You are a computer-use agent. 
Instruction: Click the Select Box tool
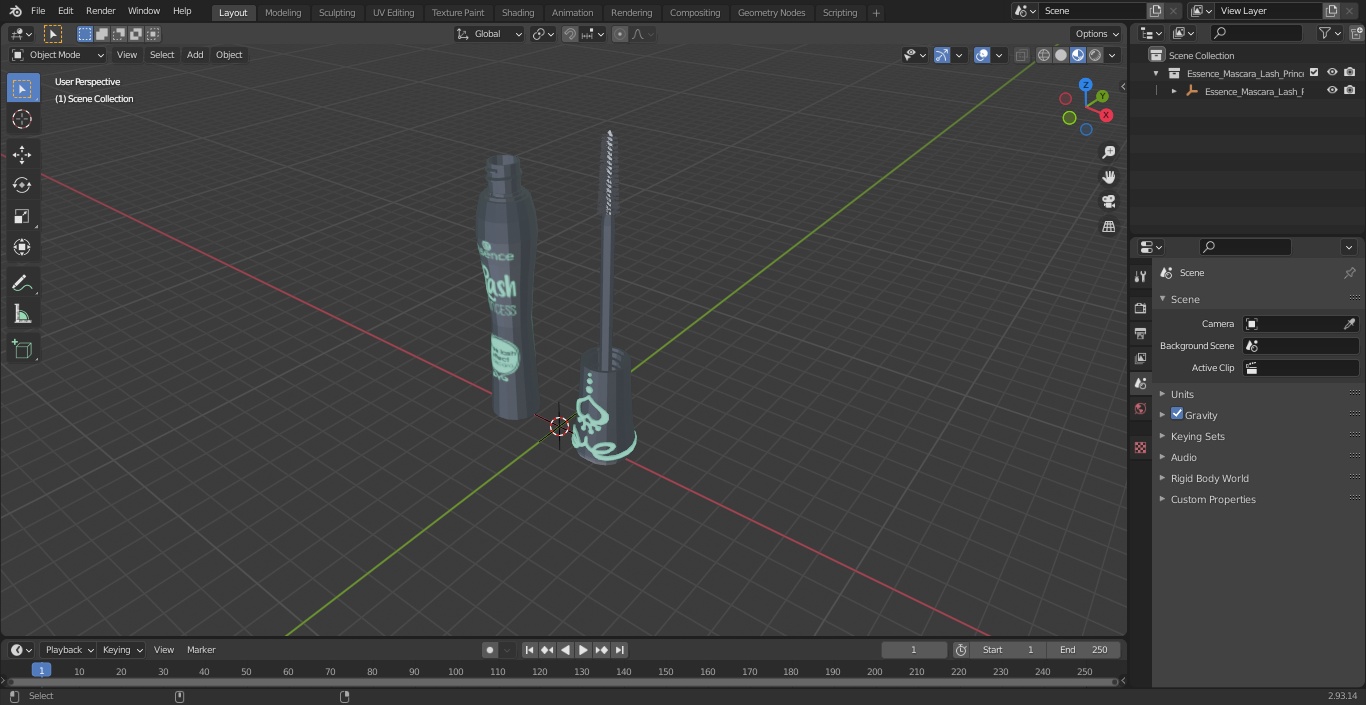(22, 88)
